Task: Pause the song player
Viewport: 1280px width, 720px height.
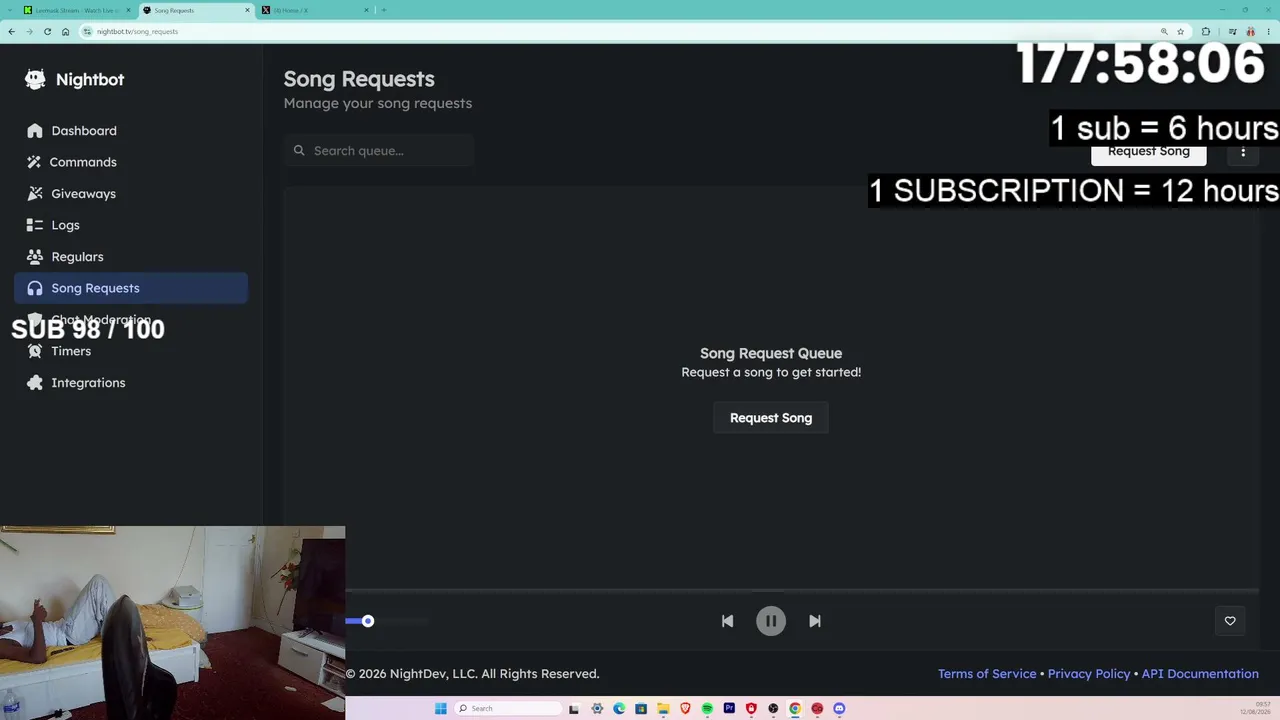Action: pos(771,621)
